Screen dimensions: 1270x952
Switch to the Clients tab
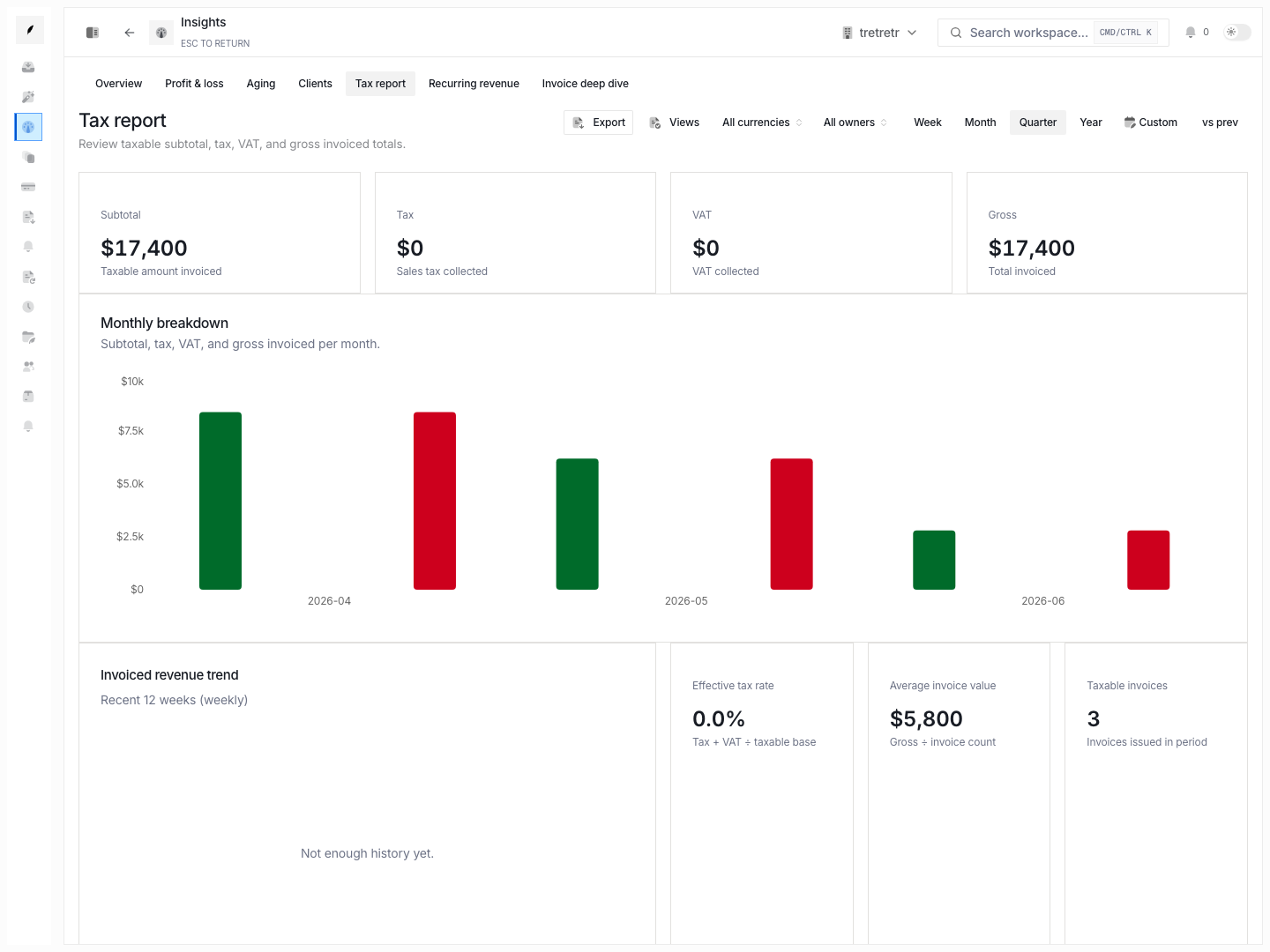click(315, 84)
